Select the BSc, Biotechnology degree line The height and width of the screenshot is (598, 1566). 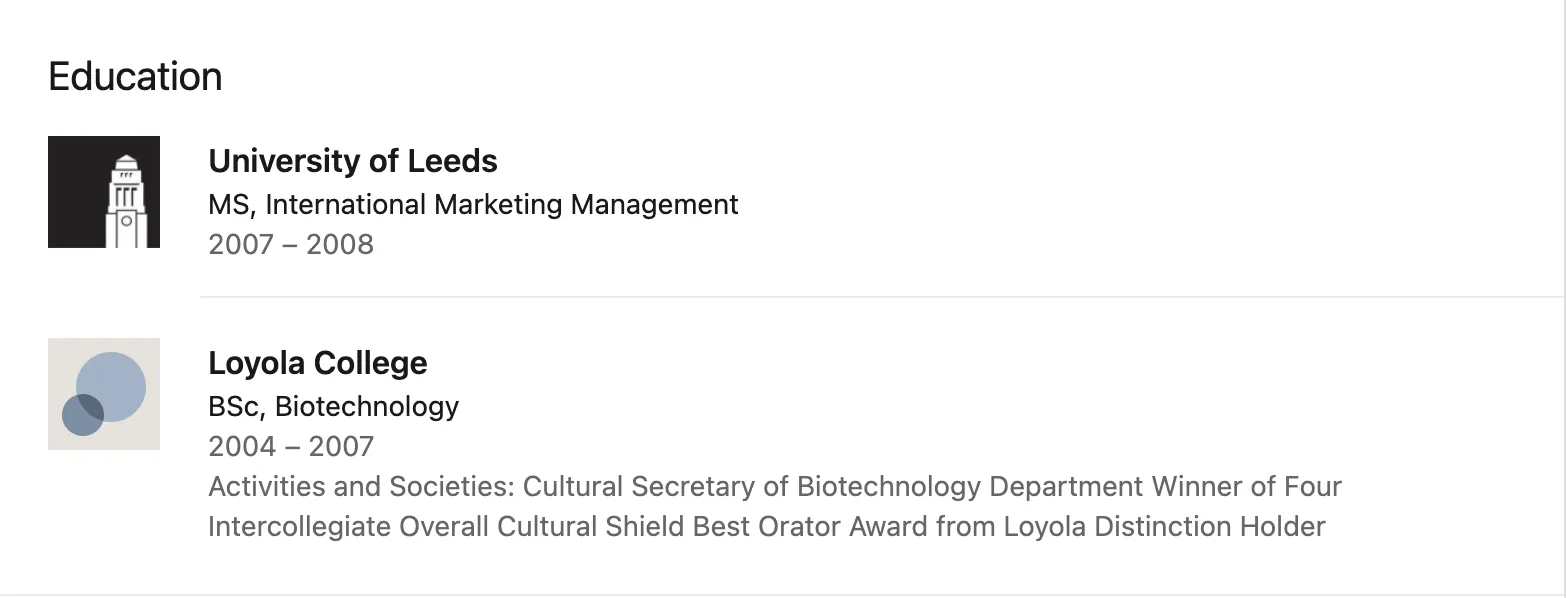(333, 406)
